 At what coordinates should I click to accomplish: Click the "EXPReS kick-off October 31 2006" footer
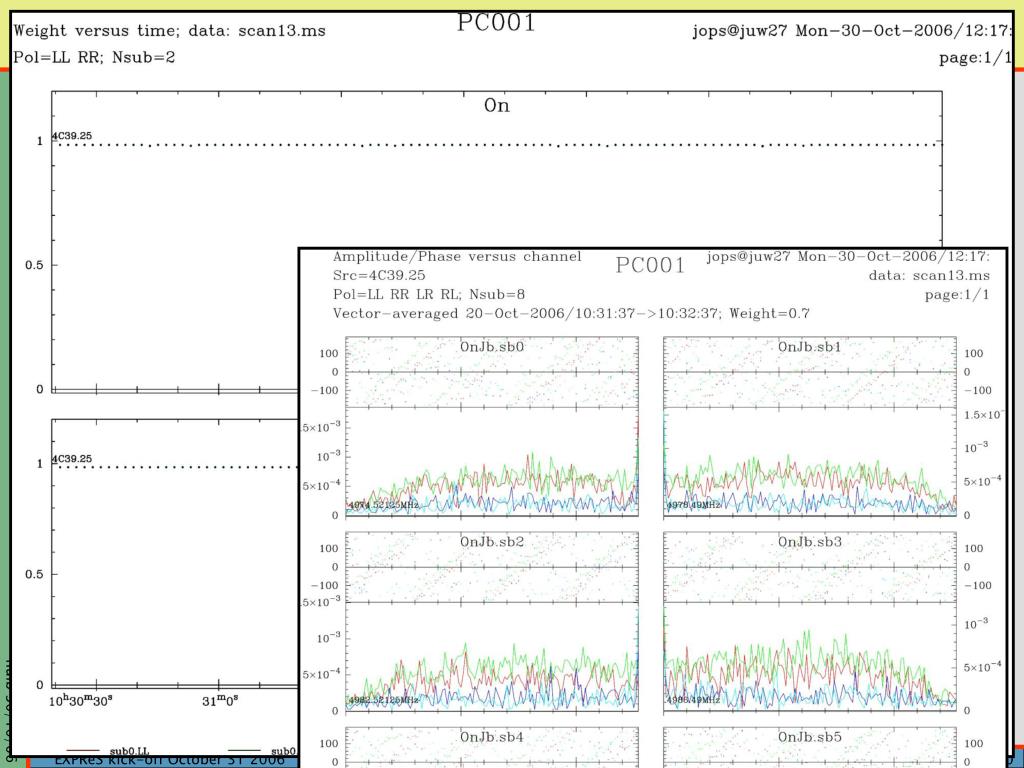coord(170,761)
